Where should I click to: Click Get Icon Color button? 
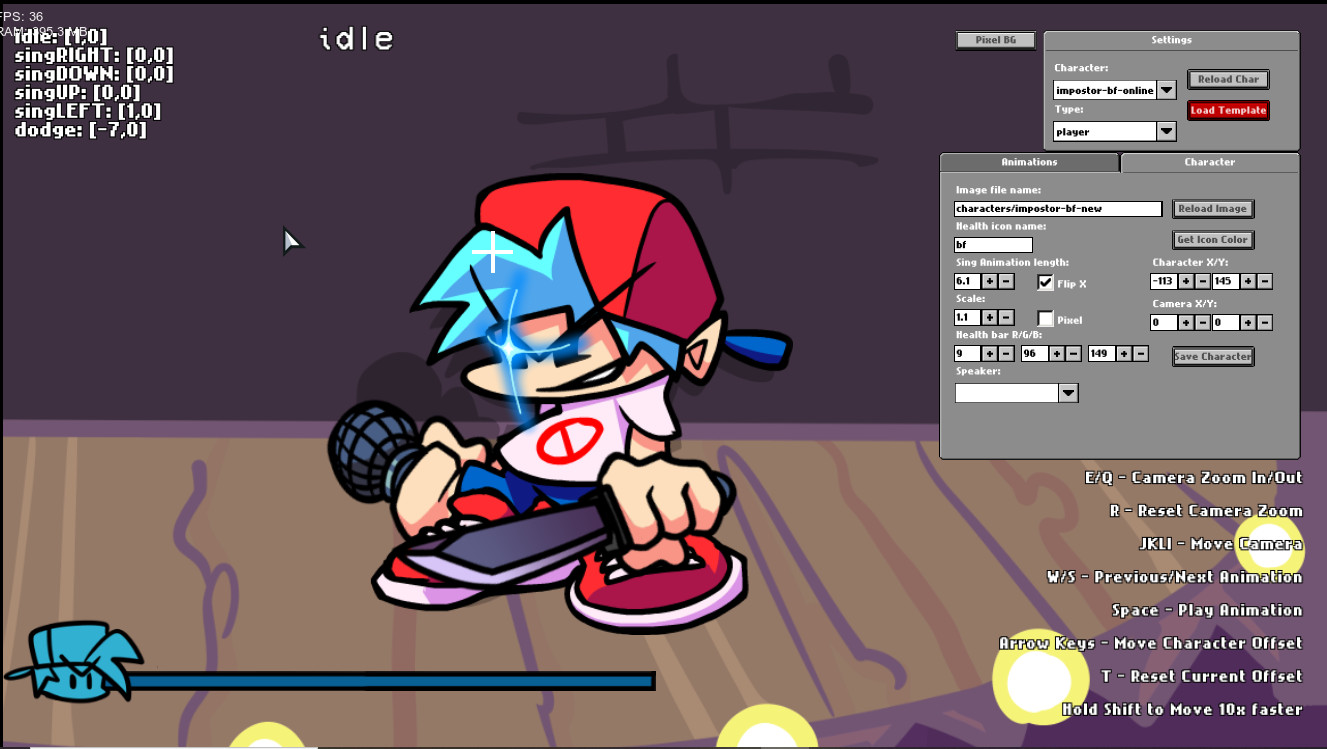coord(1213,240)
